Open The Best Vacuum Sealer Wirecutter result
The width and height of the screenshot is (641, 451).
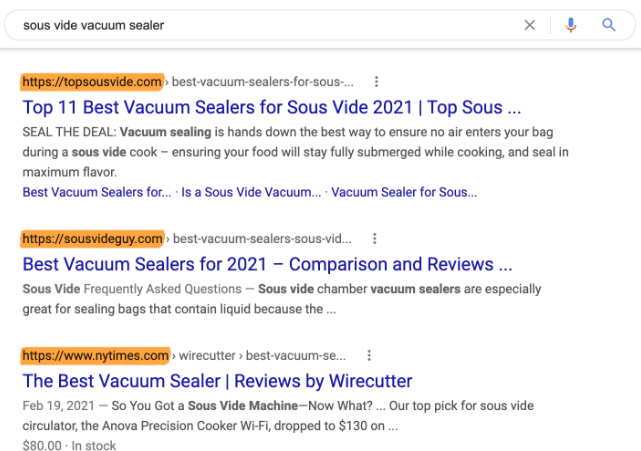tap(217, 381)
